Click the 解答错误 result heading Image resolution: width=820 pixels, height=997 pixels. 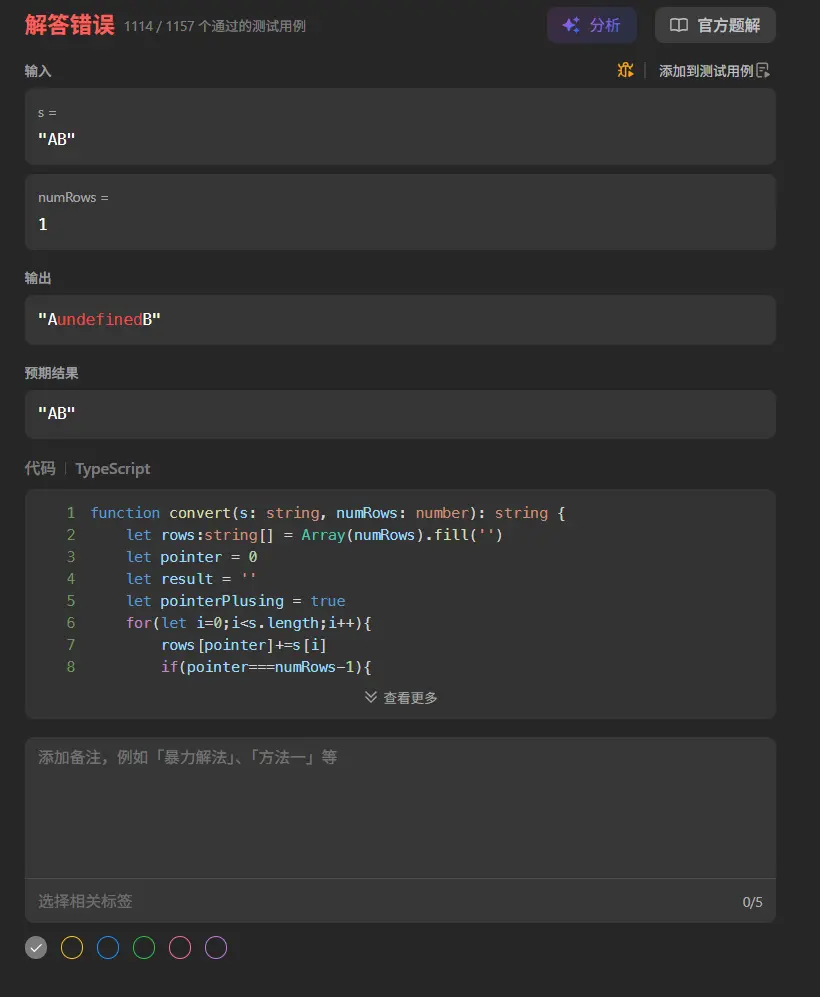coord(69,26)
